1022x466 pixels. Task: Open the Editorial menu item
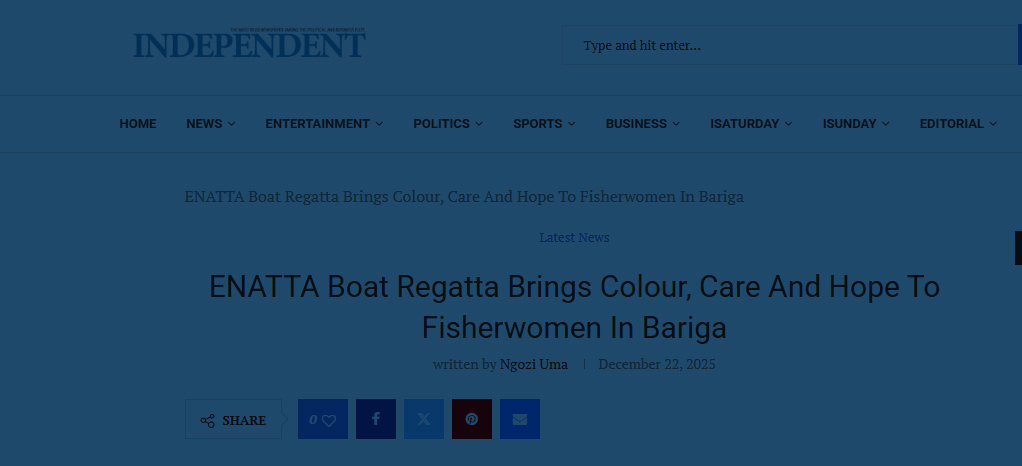pos(957,124)
